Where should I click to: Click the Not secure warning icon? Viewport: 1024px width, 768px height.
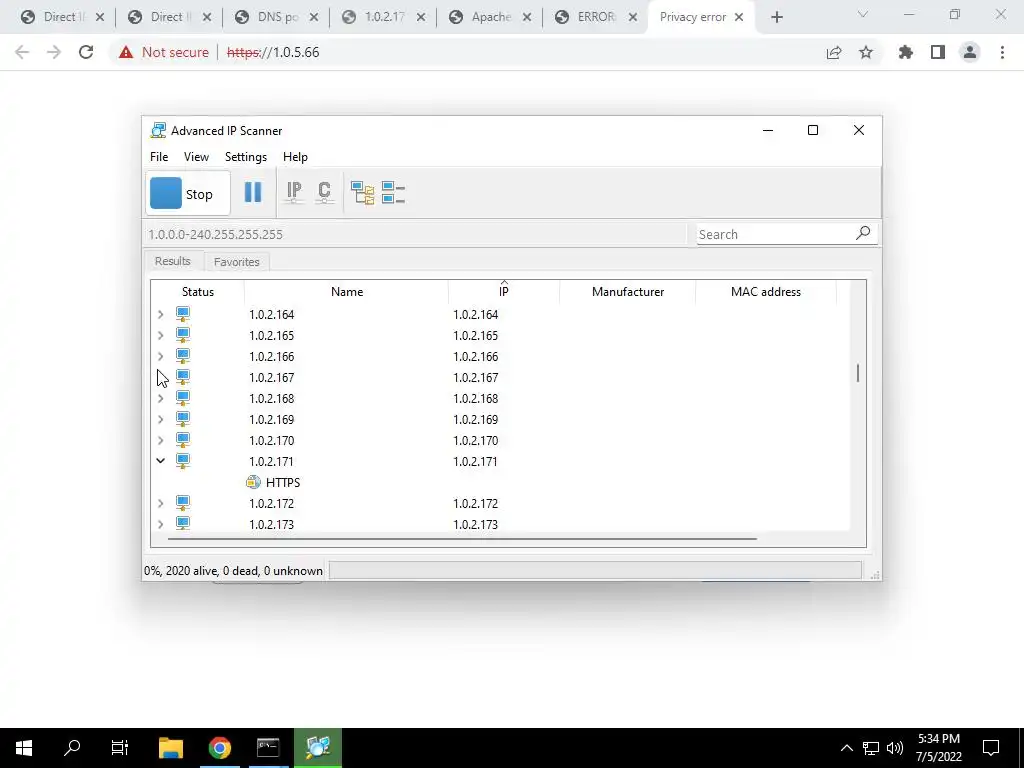tap(126, 52)
